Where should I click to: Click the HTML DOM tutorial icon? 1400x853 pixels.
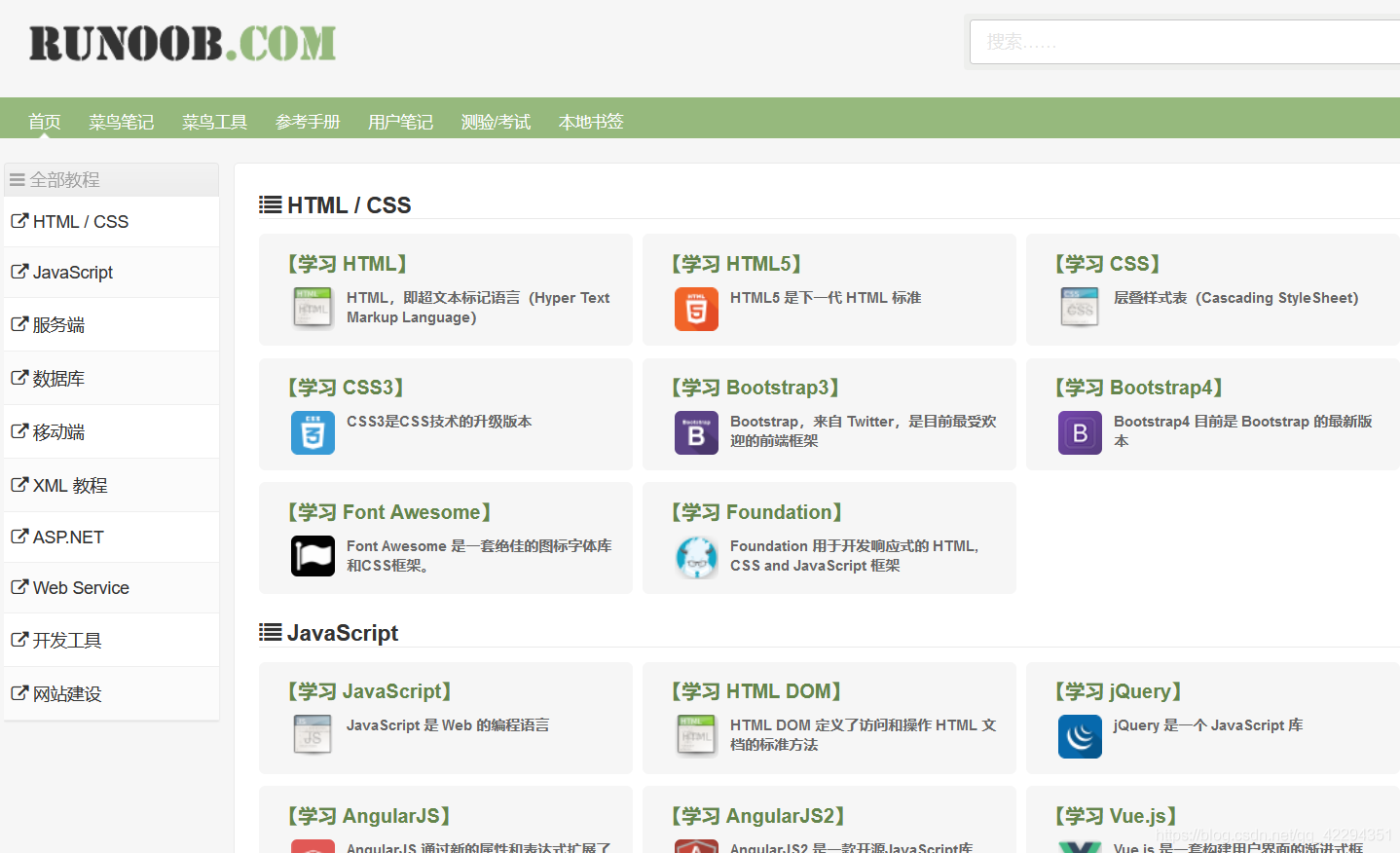coord(696,735)
